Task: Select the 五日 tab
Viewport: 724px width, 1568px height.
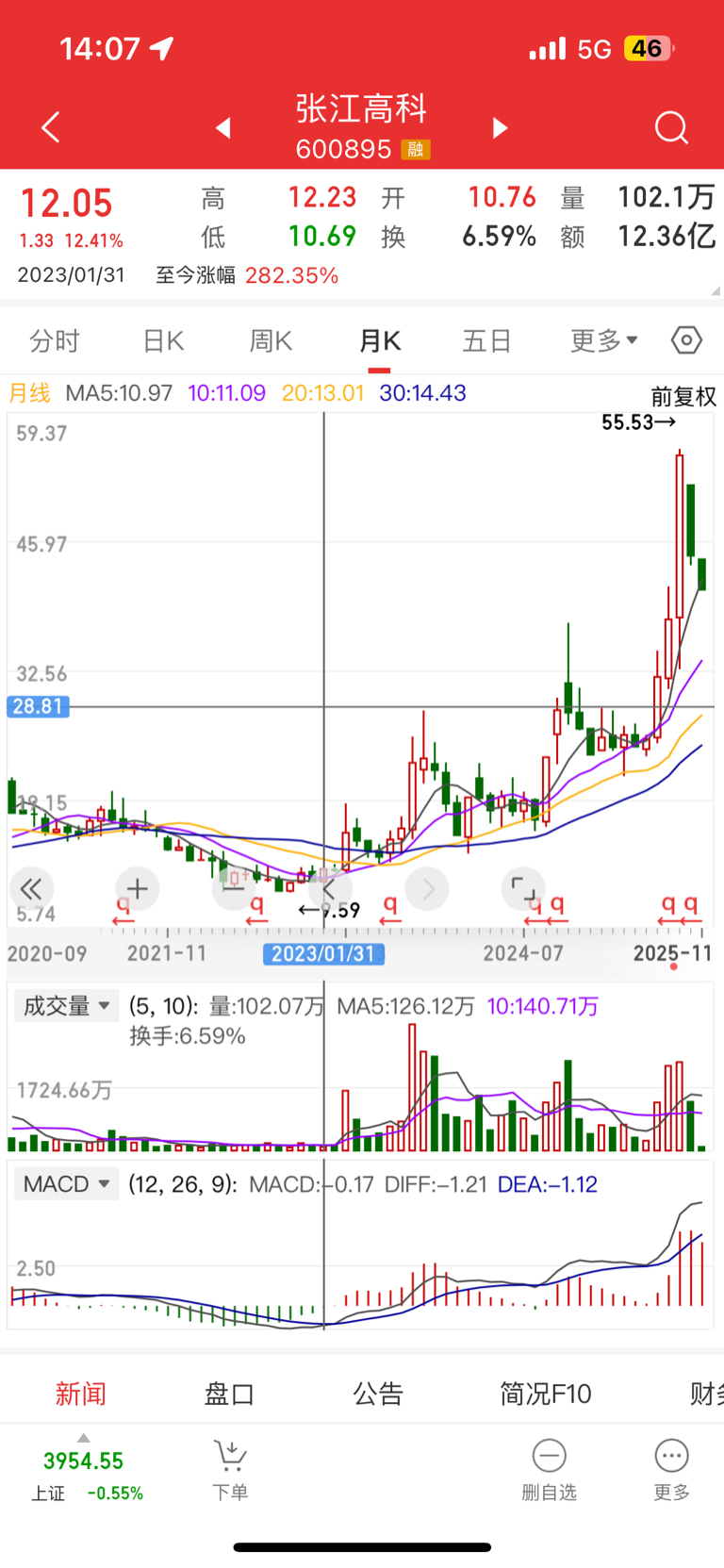Action: [486, 340]
